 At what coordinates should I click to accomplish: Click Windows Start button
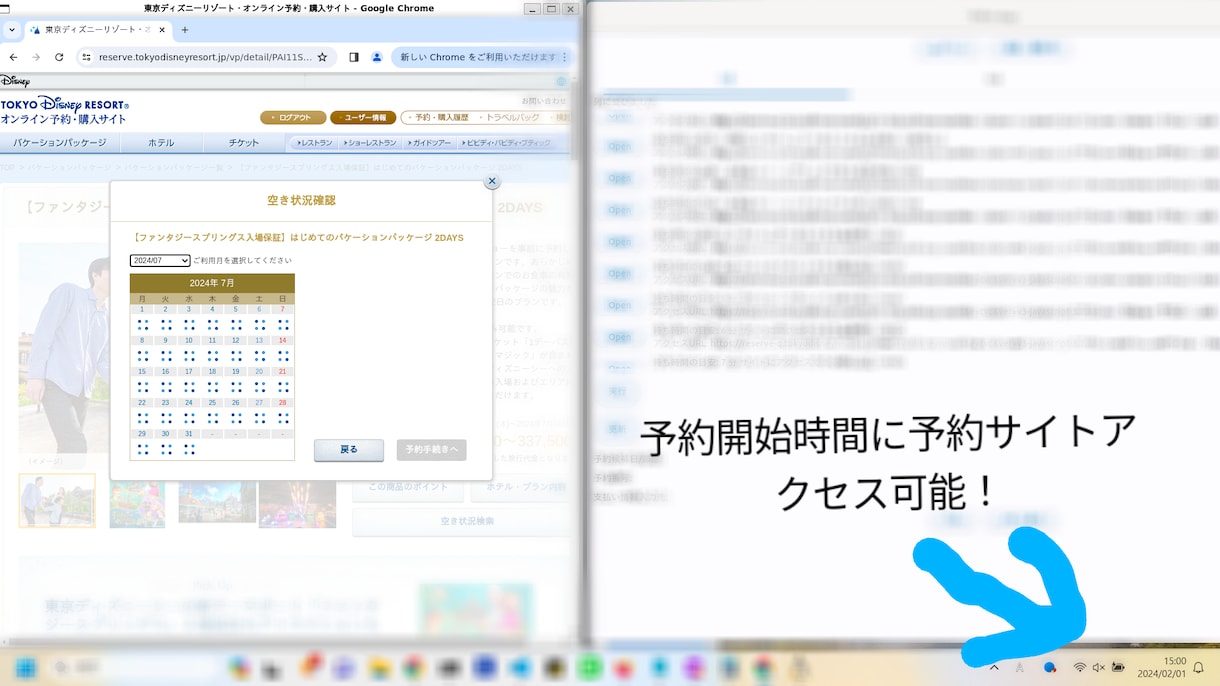tap(26, 667)
